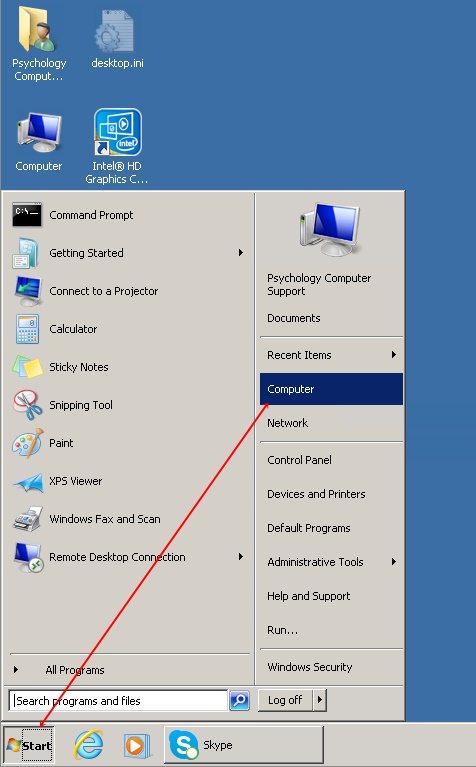Click the Sticky Notes label
The image size is (476, 767).
[x=79, y=367]
